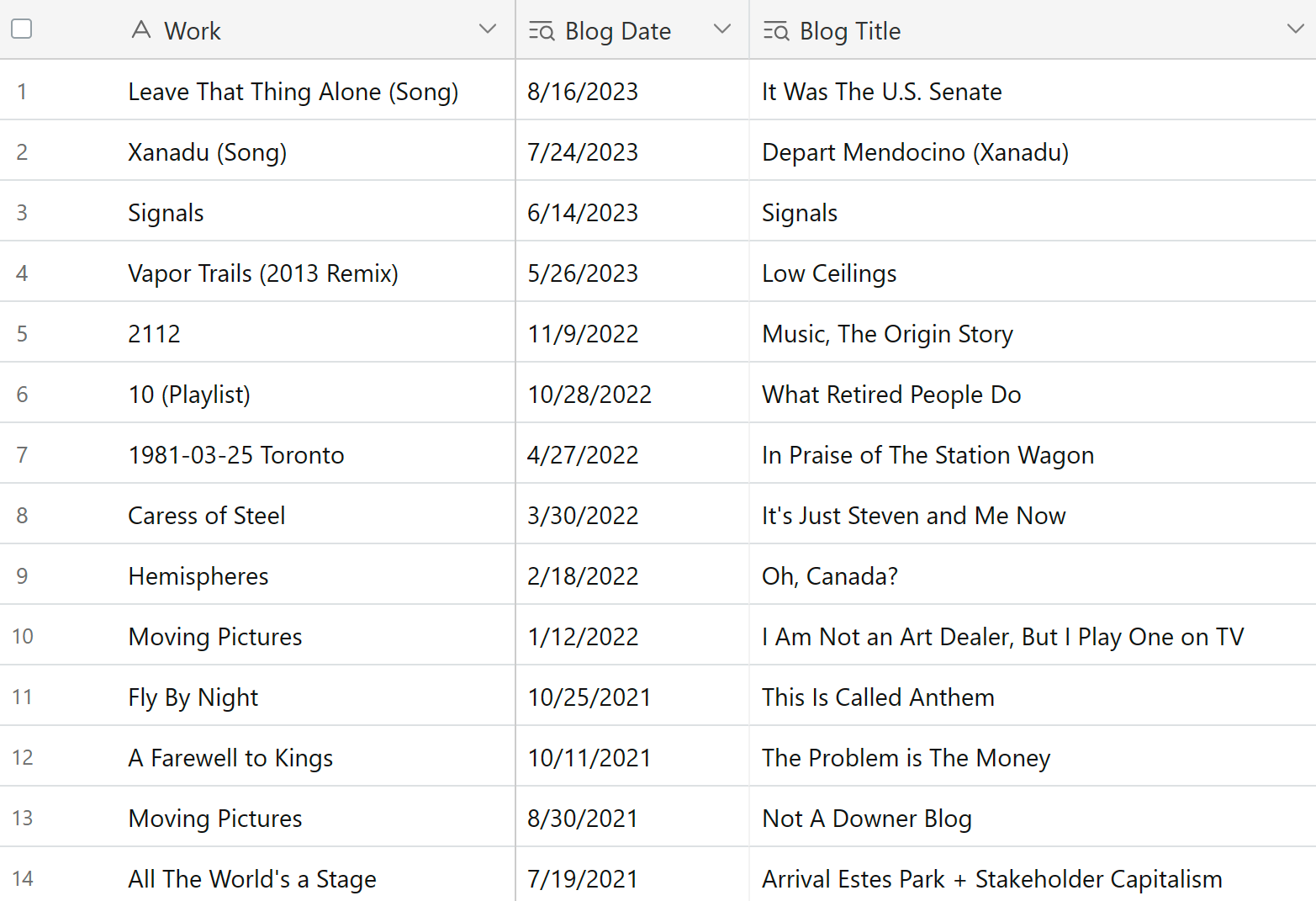This screenshot has width=1316, height=901.
Task: Select the Blog Title column header label
Action: tap(850, 31)
